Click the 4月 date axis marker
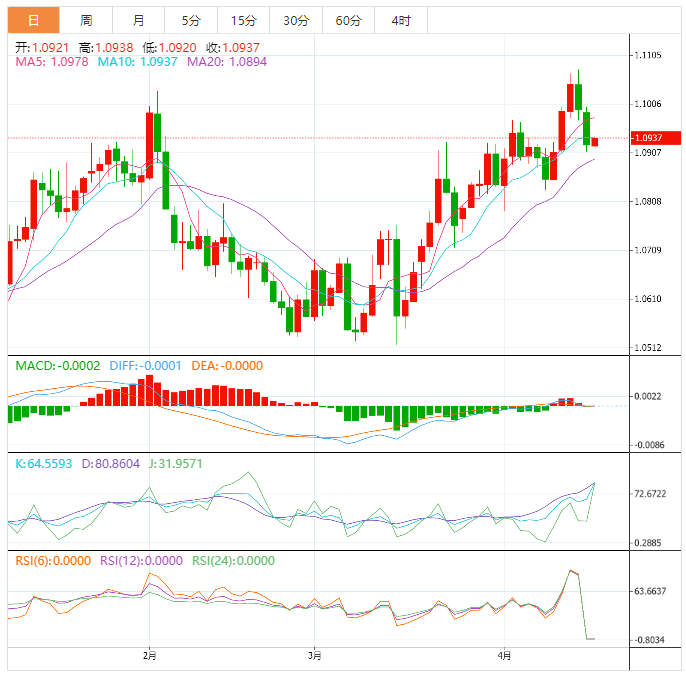The image size is (686, 675). (504, 656)
